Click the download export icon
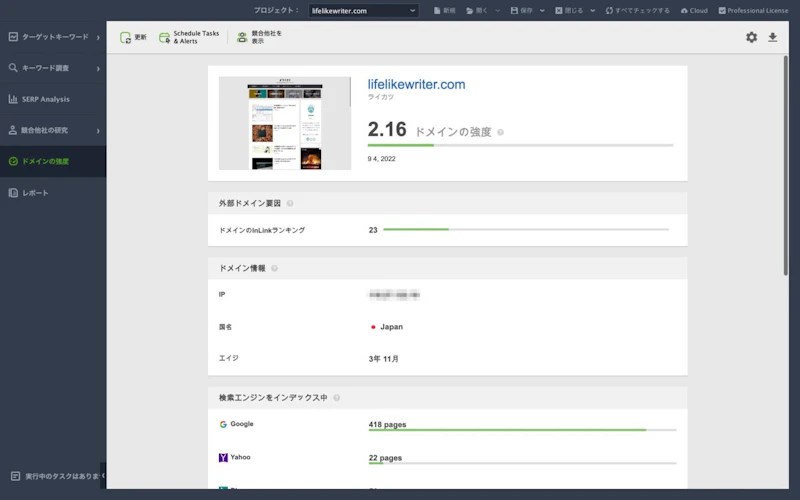This screenshot has width=800, height=500. point(772,37)
